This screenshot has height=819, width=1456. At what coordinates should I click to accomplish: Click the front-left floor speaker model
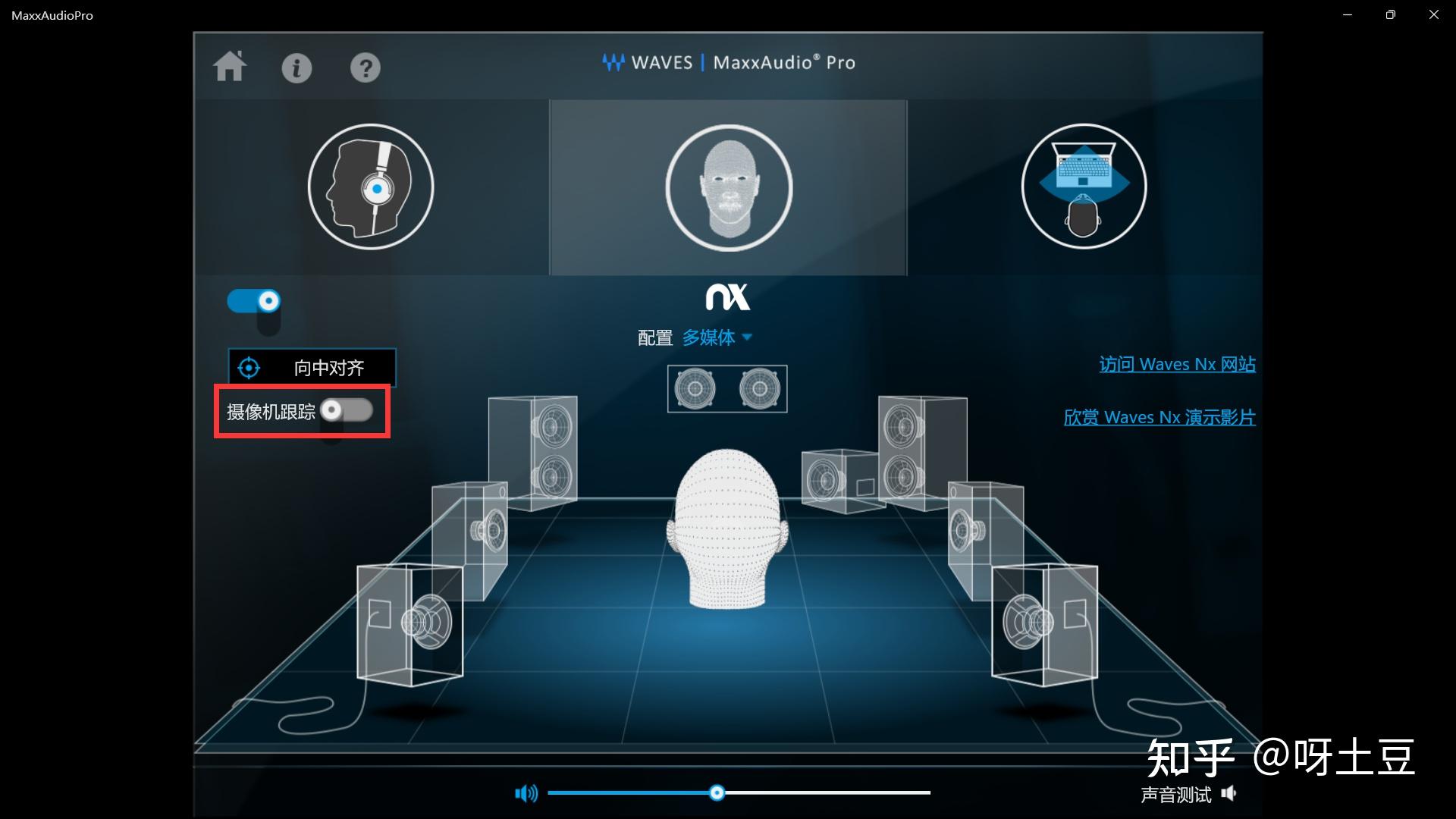[x=410, y=624]
